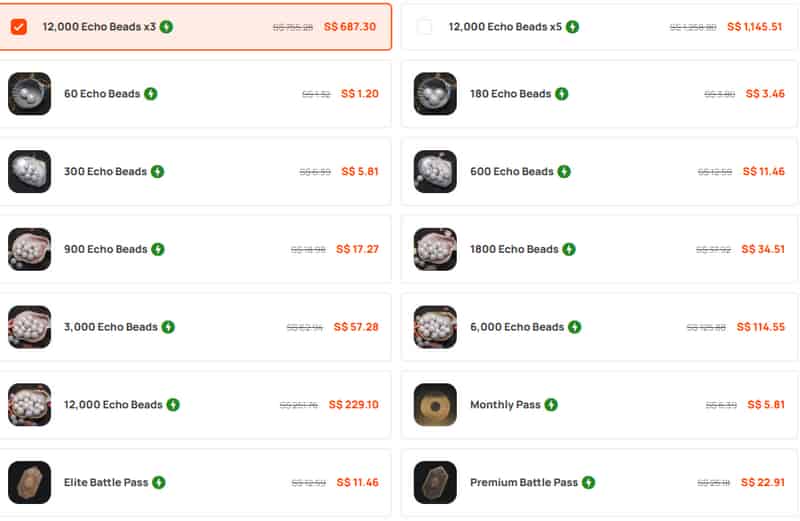
Task: Select the 6,000 Echo Beads package
Action: pyautogui.click(x=599, y=327)
